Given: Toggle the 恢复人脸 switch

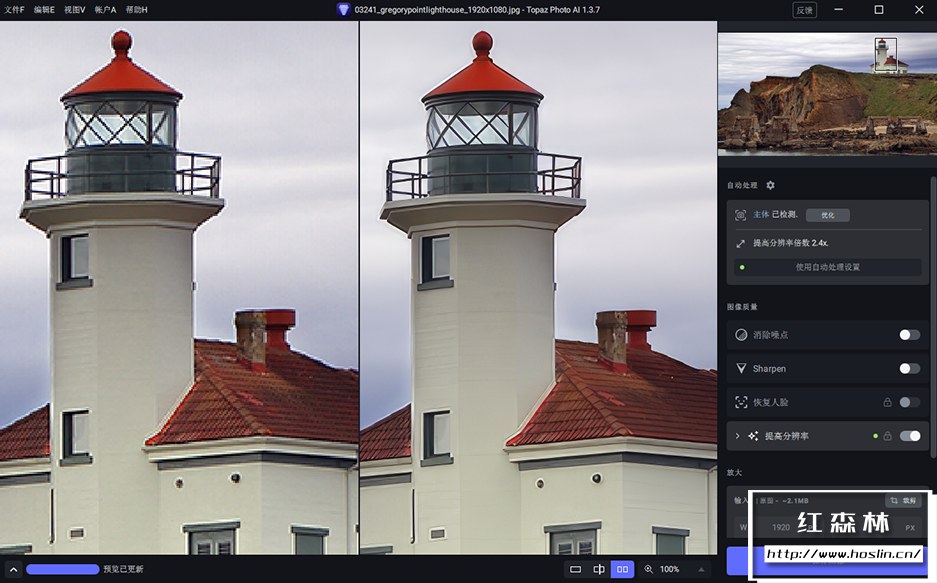Looking at the screenshot, I should click(910, 402).
